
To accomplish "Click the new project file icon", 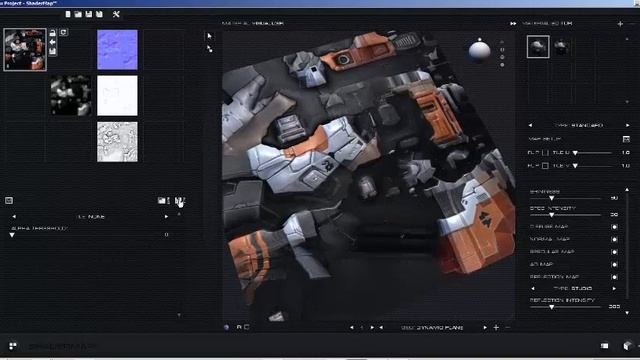I will click(x=68, y=14).
